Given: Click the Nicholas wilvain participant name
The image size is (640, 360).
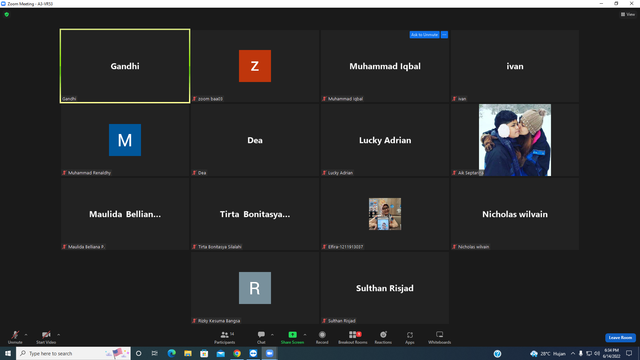Looking at the screenshot, I should [x=515, y=214].
